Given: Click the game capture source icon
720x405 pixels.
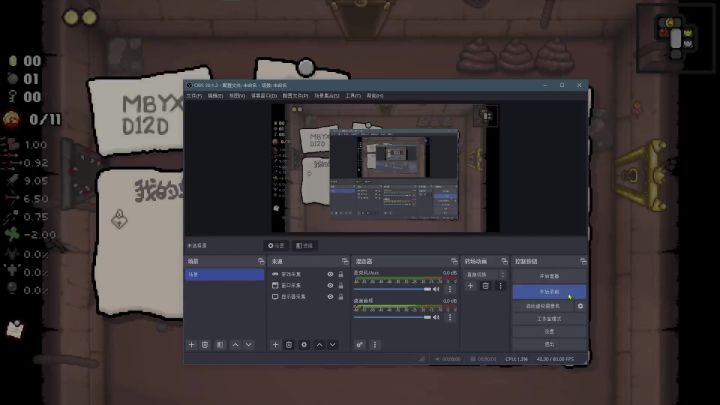Looking at the screenshot, I should tap(275, 274).
